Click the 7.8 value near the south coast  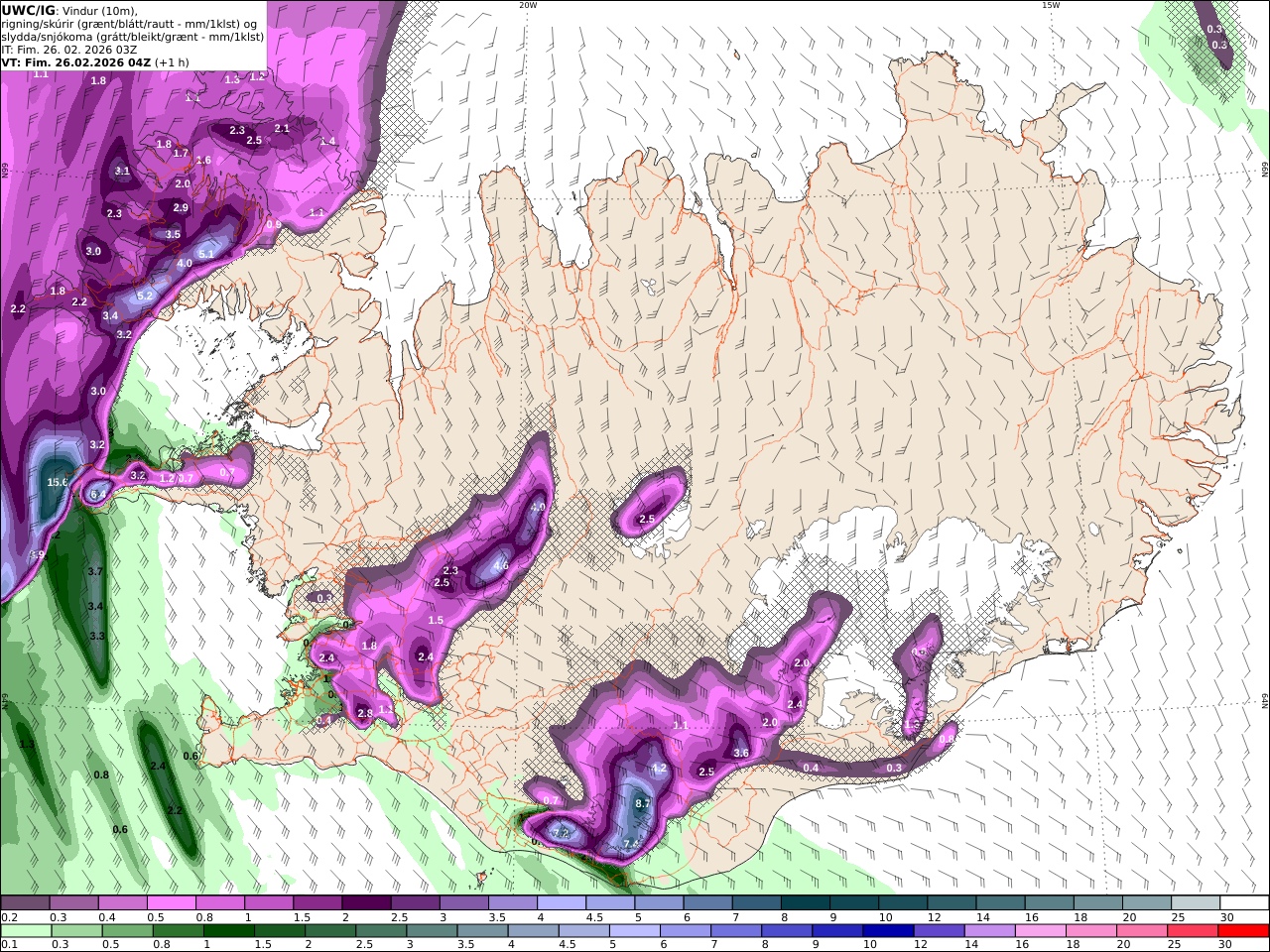[631, 843]
